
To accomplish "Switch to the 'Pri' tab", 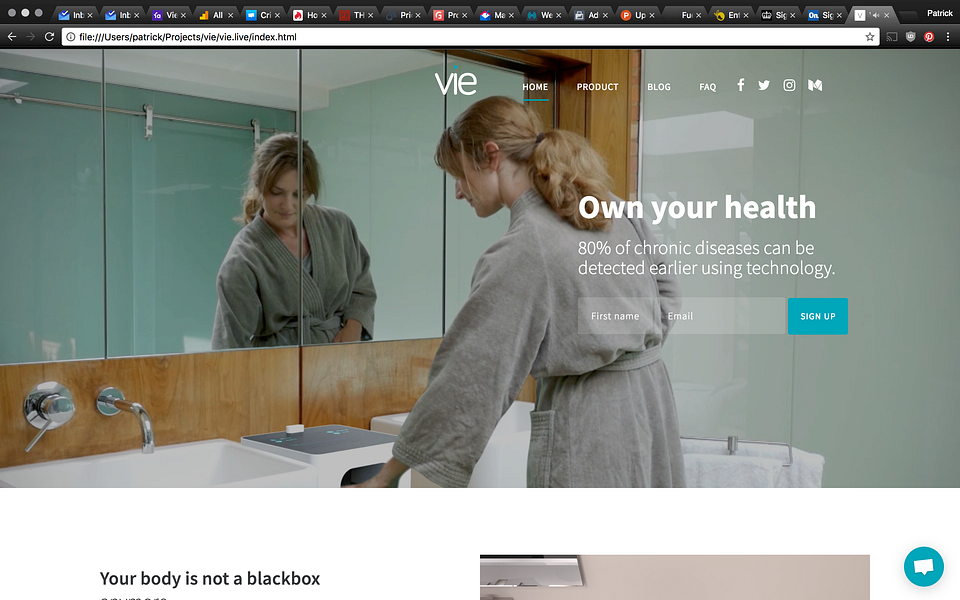I will 400,15.
